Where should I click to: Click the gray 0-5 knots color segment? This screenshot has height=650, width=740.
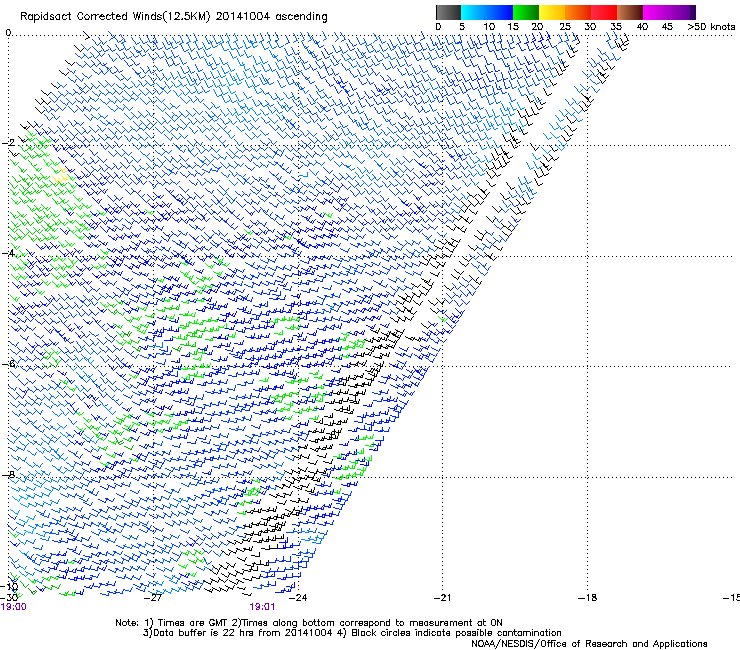pyautogui.click(x=448, y=12)
